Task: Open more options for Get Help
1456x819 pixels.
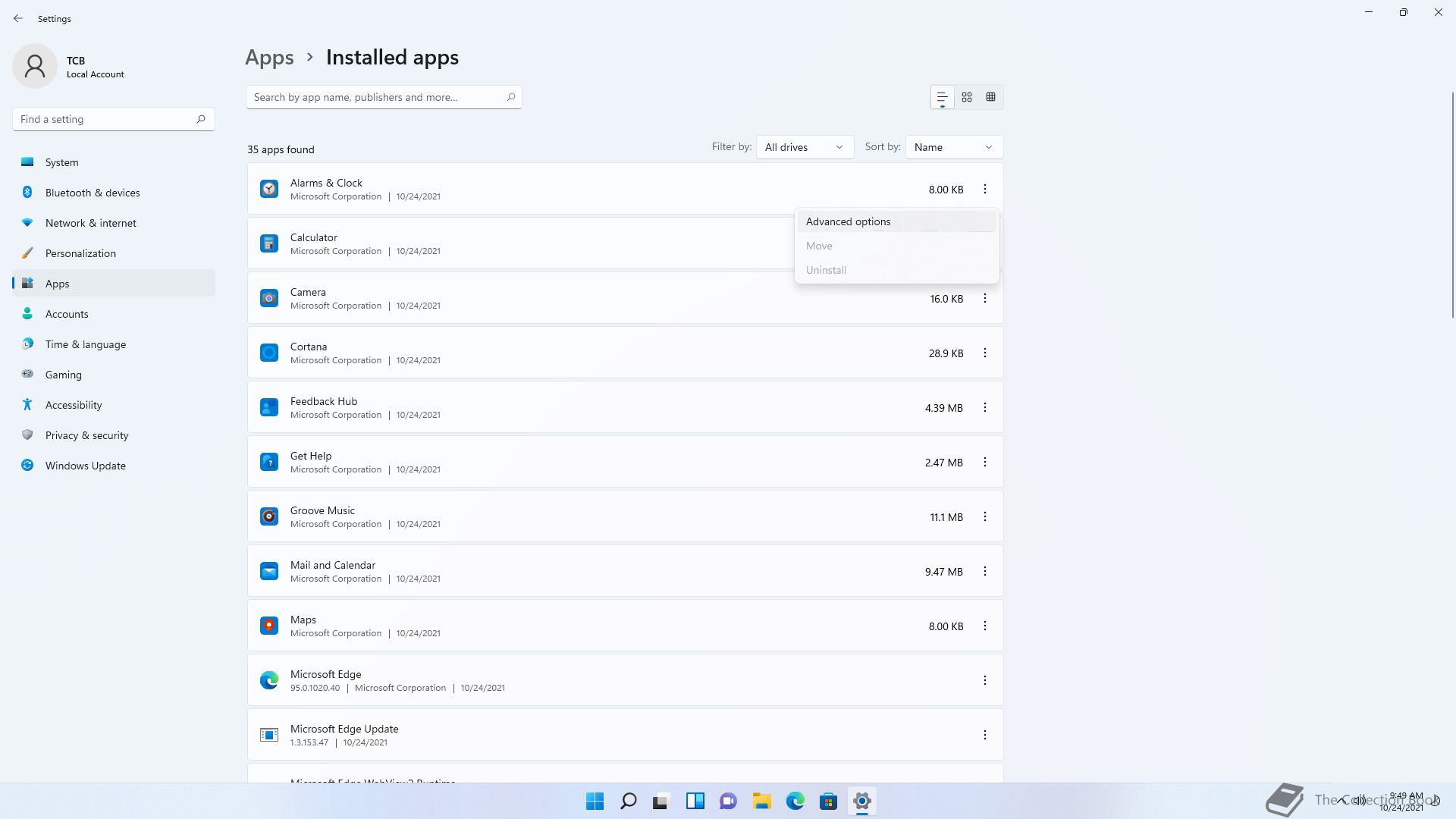Action: point(985,462)
